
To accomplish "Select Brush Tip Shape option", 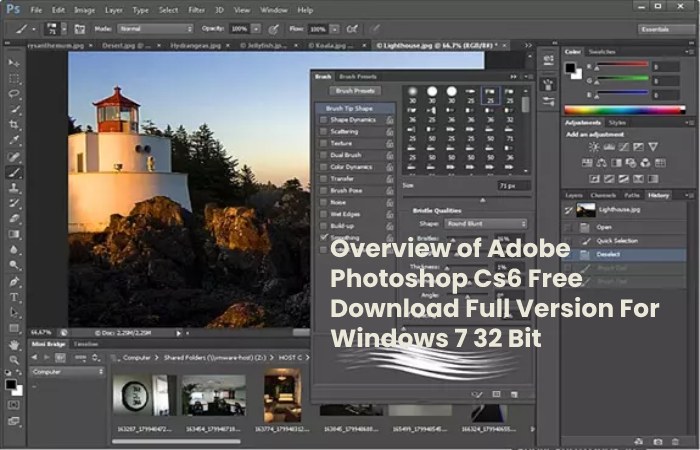I will pos(355,108).
